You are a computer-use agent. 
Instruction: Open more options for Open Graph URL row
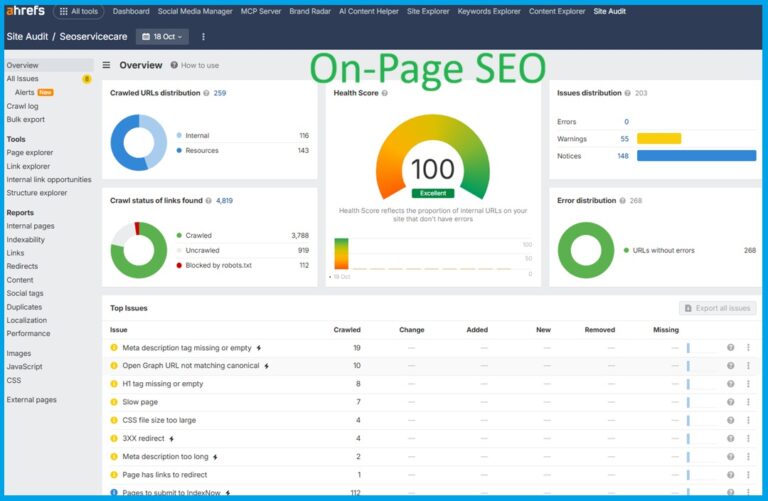(x=748, y=366)
